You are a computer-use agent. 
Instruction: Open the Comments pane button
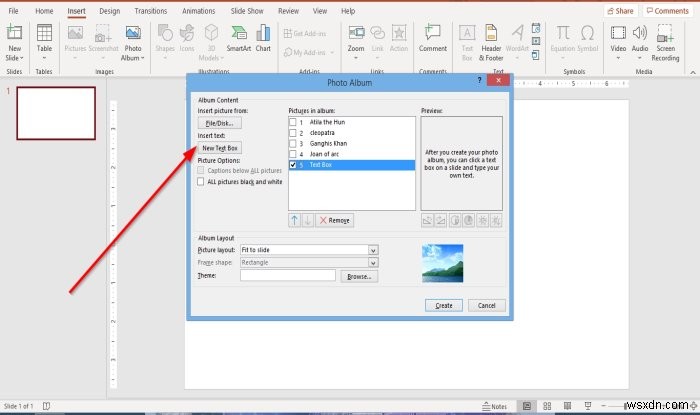(x=667, y=11)
